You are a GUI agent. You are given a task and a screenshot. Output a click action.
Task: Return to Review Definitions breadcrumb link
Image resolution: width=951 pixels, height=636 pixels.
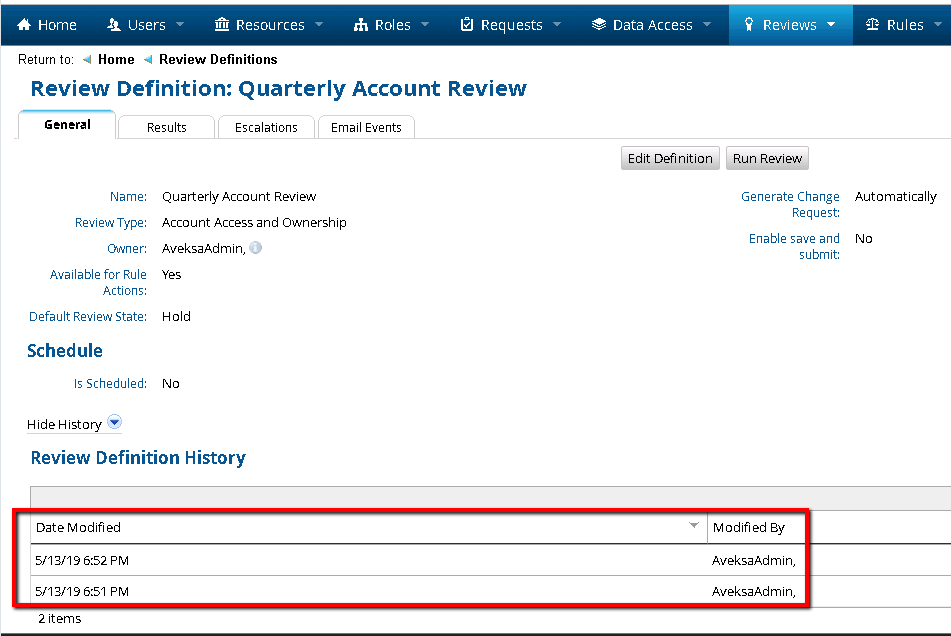pyautogui.click(x=218, y=60)
